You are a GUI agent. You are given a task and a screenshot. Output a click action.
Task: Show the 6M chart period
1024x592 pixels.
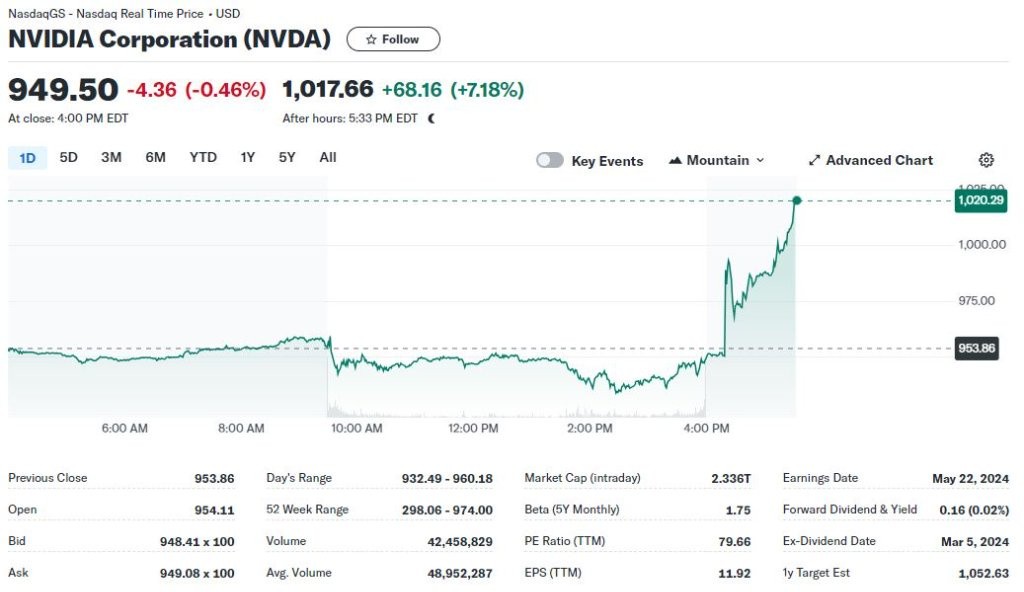pos(155,157)
